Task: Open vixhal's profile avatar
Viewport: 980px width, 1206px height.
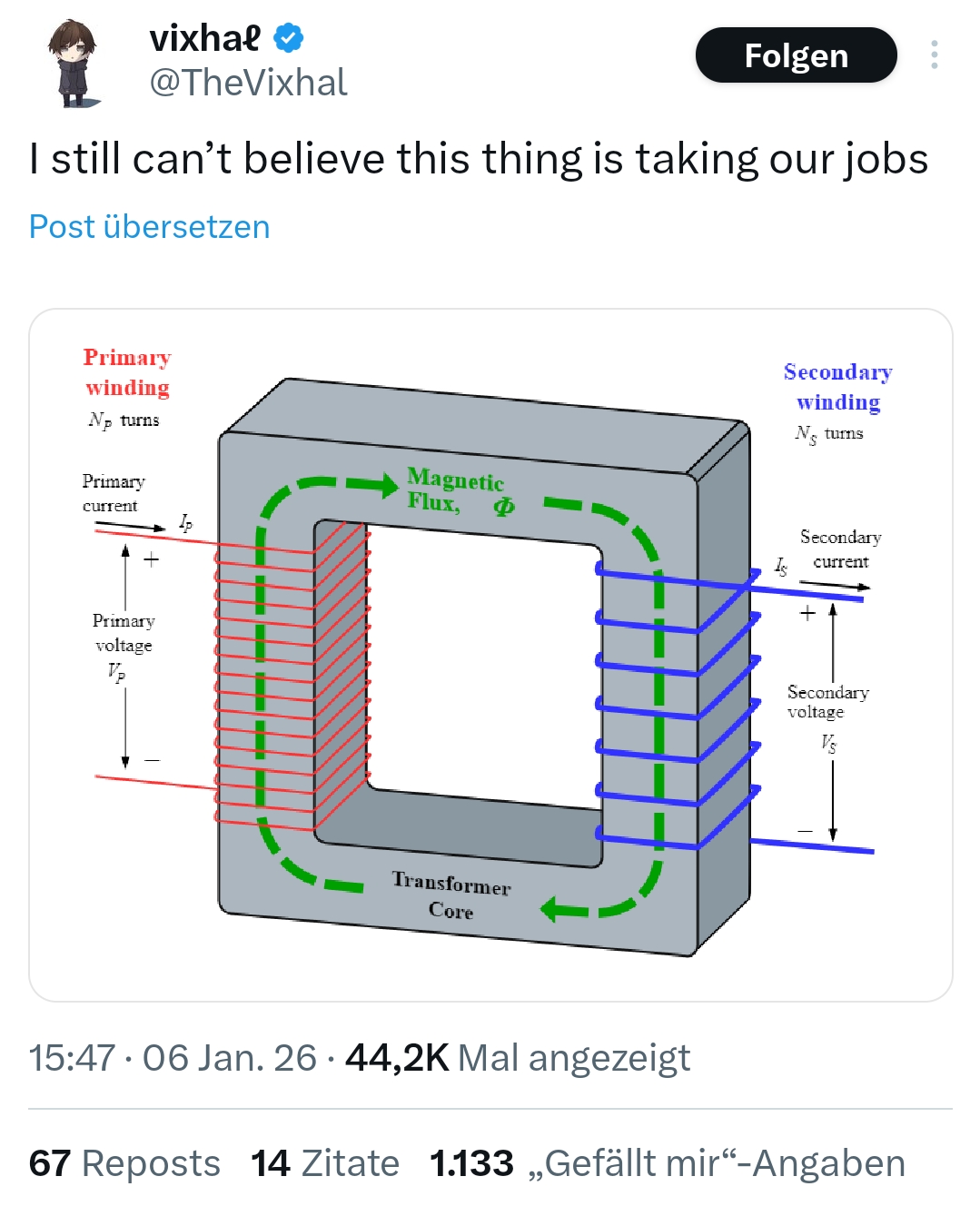Action: [x=74, y=61]
